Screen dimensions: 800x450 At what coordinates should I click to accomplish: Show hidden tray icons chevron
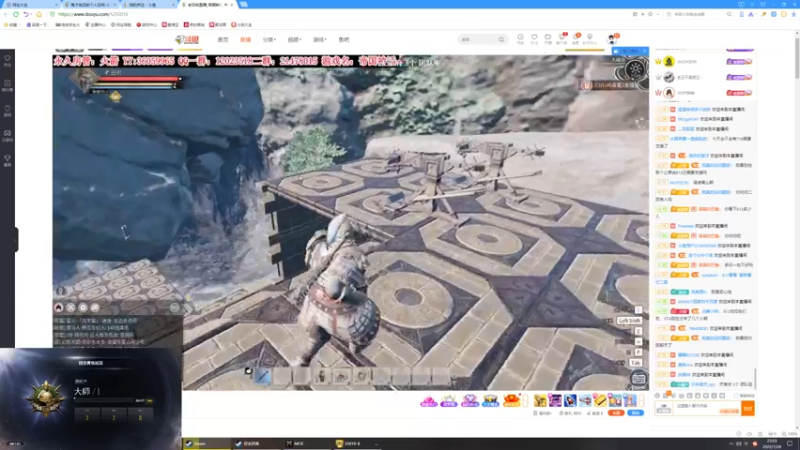(x=731, y=444)
